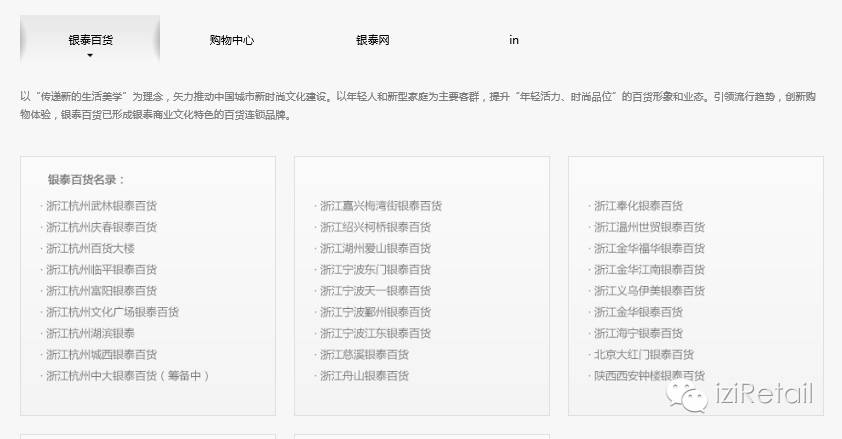This screenshot has height=439, width=842.
Task: Click 浙江宁波东门银泰百货 entry
Action: click(375, 269)
